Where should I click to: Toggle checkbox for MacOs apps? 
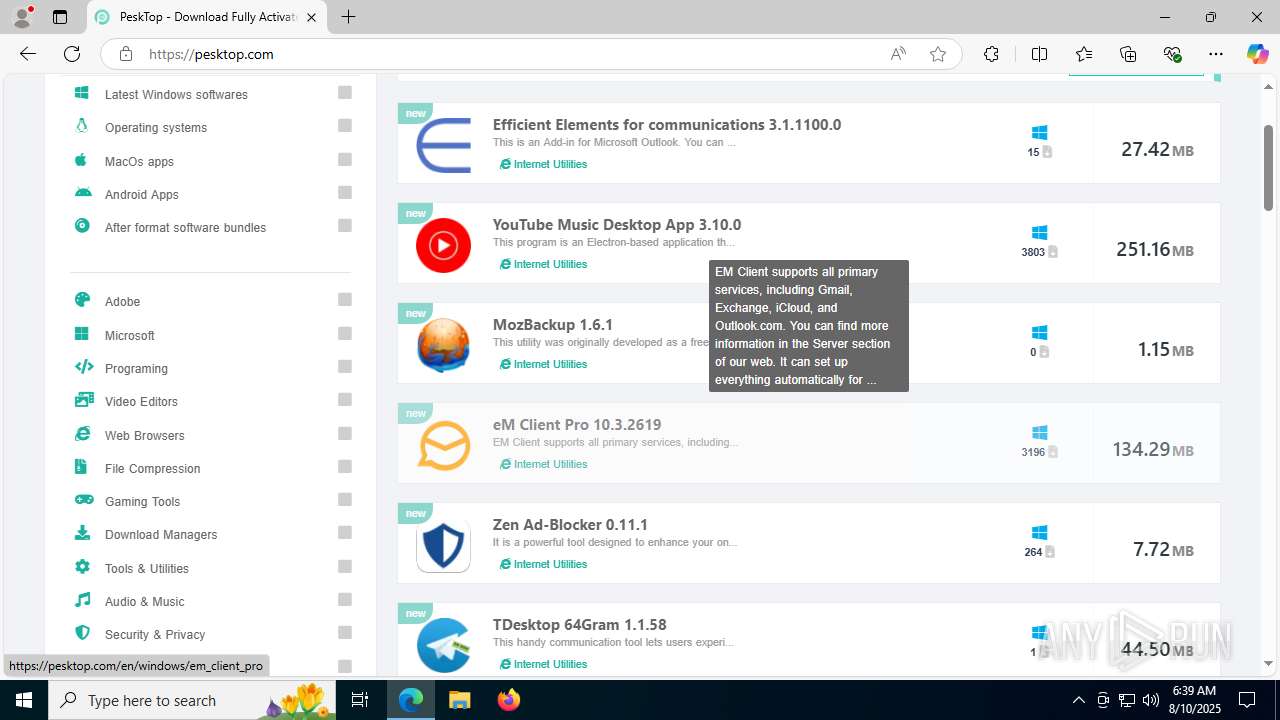(345, 159)
